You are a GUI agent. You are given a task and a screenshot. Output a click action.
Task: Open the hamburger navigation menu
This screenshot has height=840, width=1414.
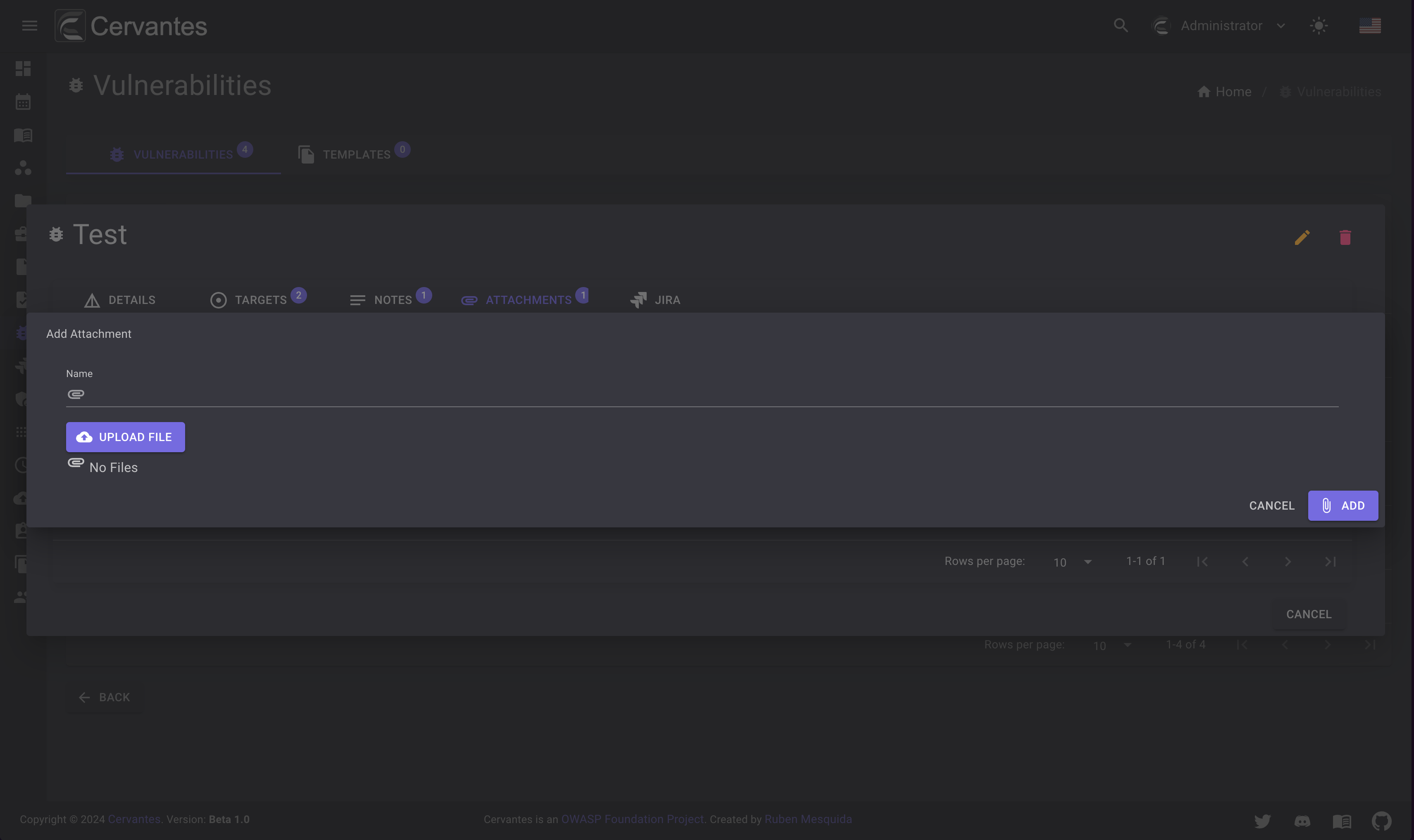[x=29, y=26]
